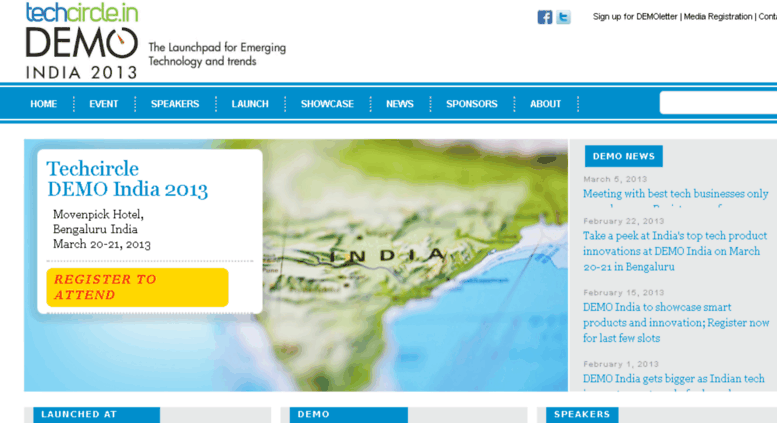The image size is (777, 423).
Task: Click the REGISTER TO ATTEND button
Action: click(137, 287)
